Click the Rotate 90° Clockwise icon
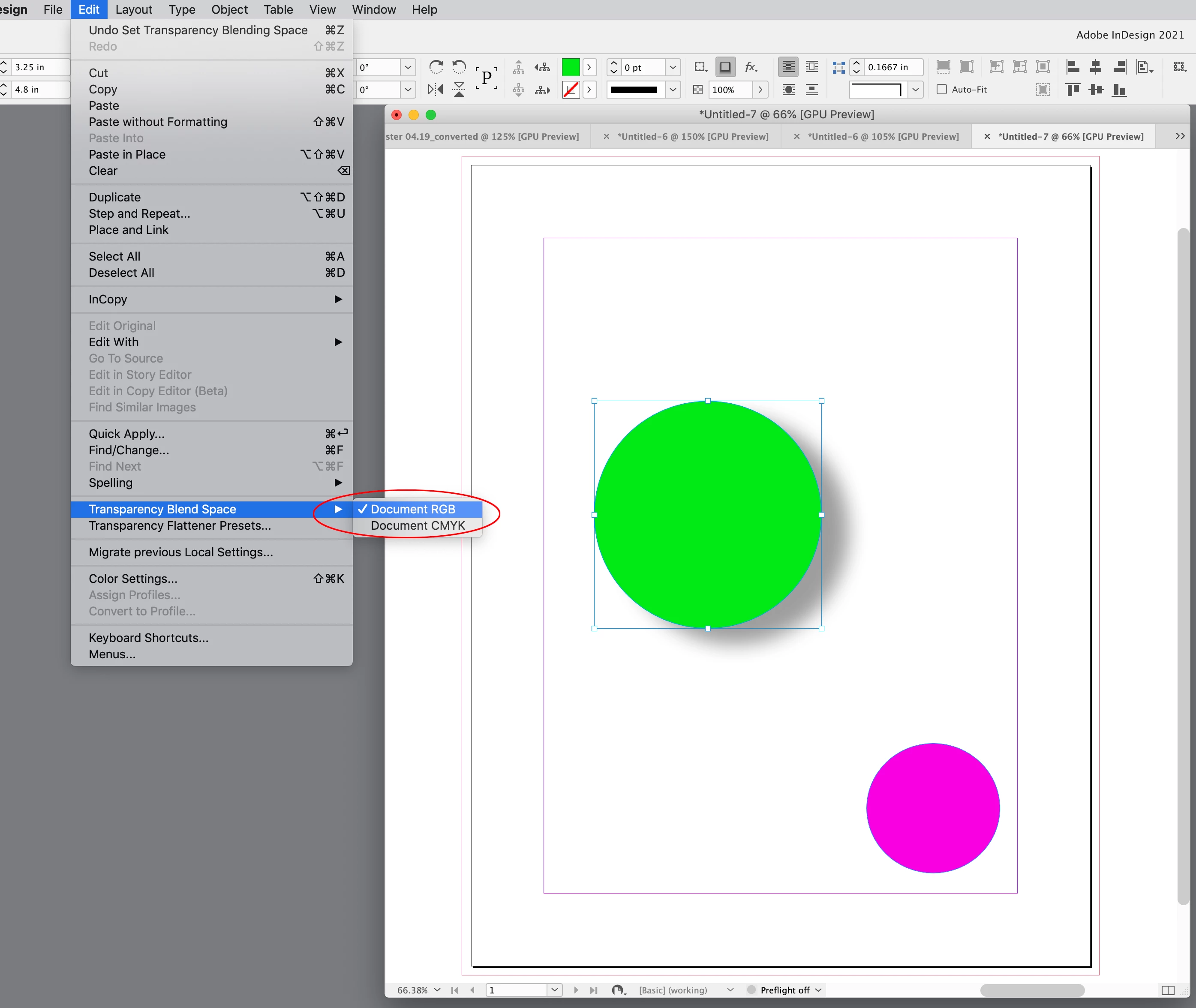1196x1008 pixels. 436,67
